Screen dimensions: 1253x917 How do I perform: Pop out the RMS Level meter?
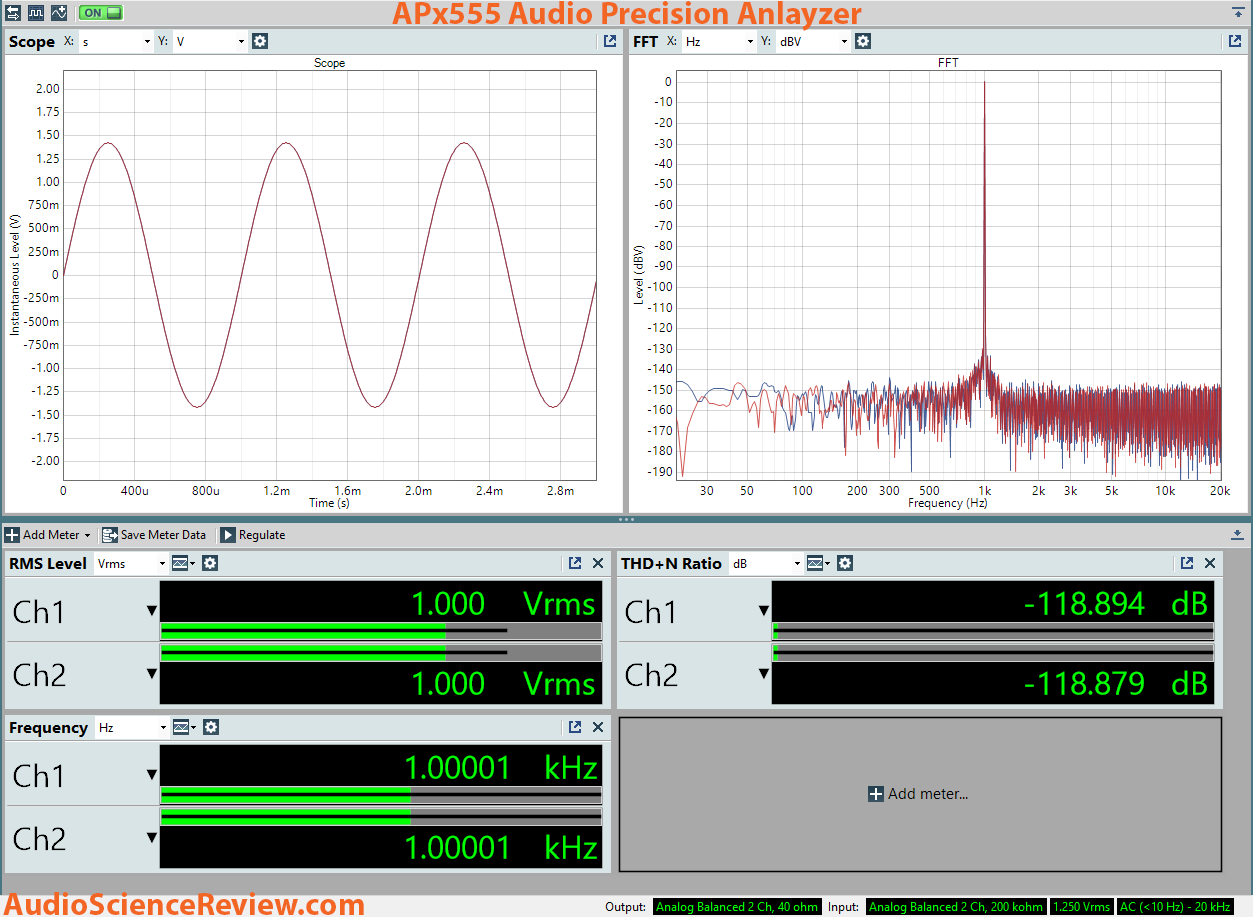[x=575, y=564]
